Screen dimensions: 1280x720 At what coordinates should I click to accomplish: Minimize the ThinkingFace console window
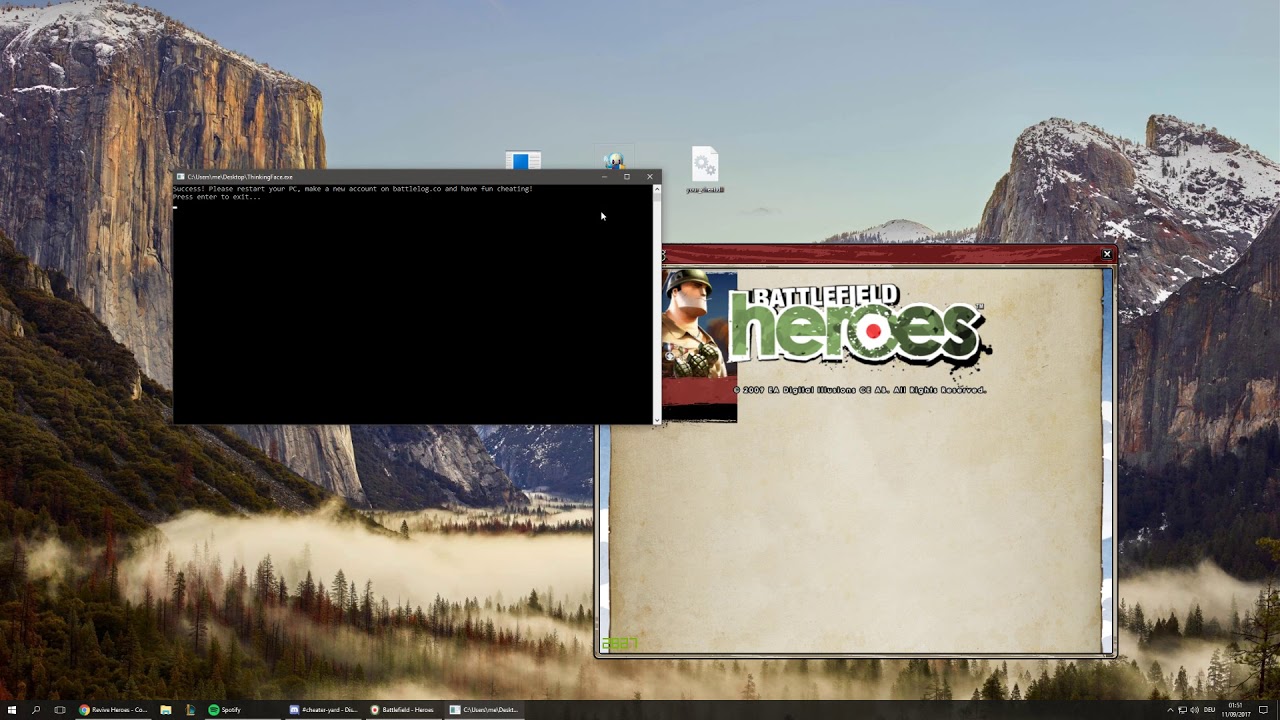(x=604, y=177)
